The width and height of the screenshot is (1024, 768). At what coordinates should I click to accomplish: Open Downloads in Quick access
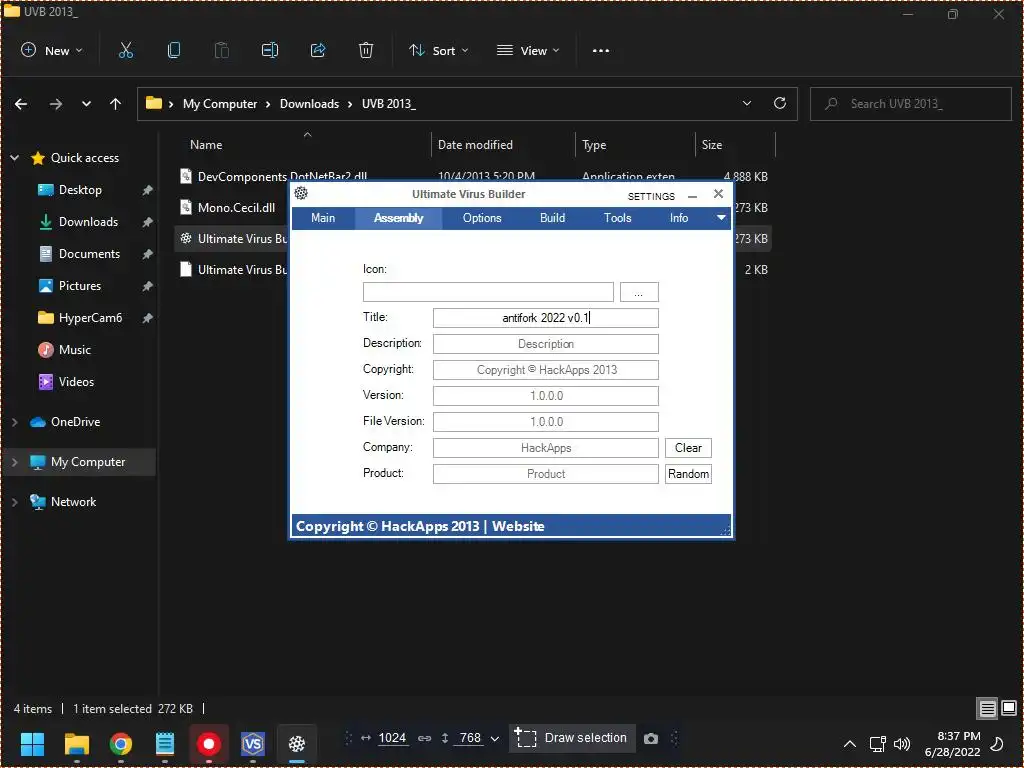click(x=88, y=222)
